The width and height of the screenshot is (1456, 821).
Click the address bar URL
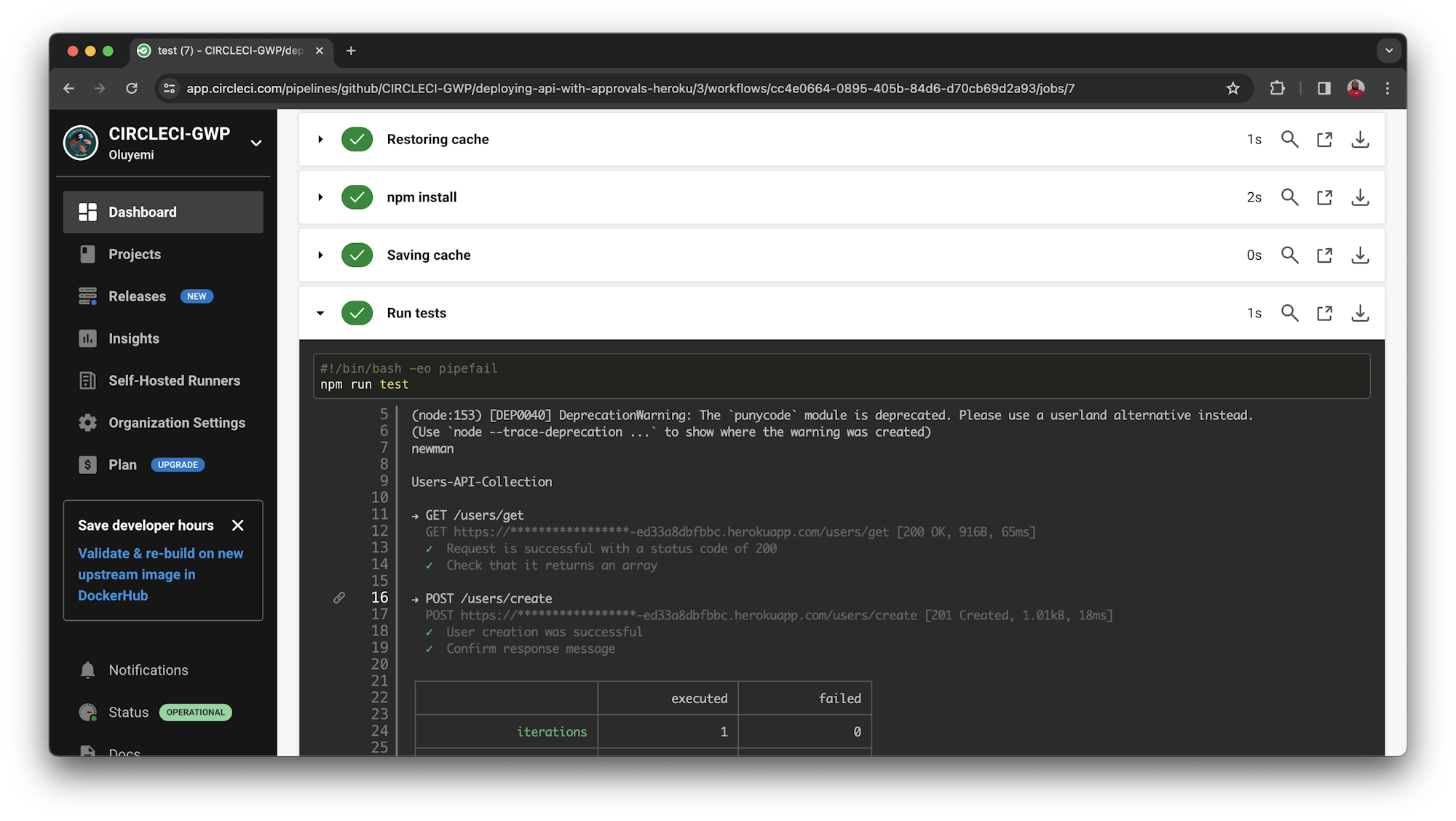pyautogui.click(x=630, y=88)
